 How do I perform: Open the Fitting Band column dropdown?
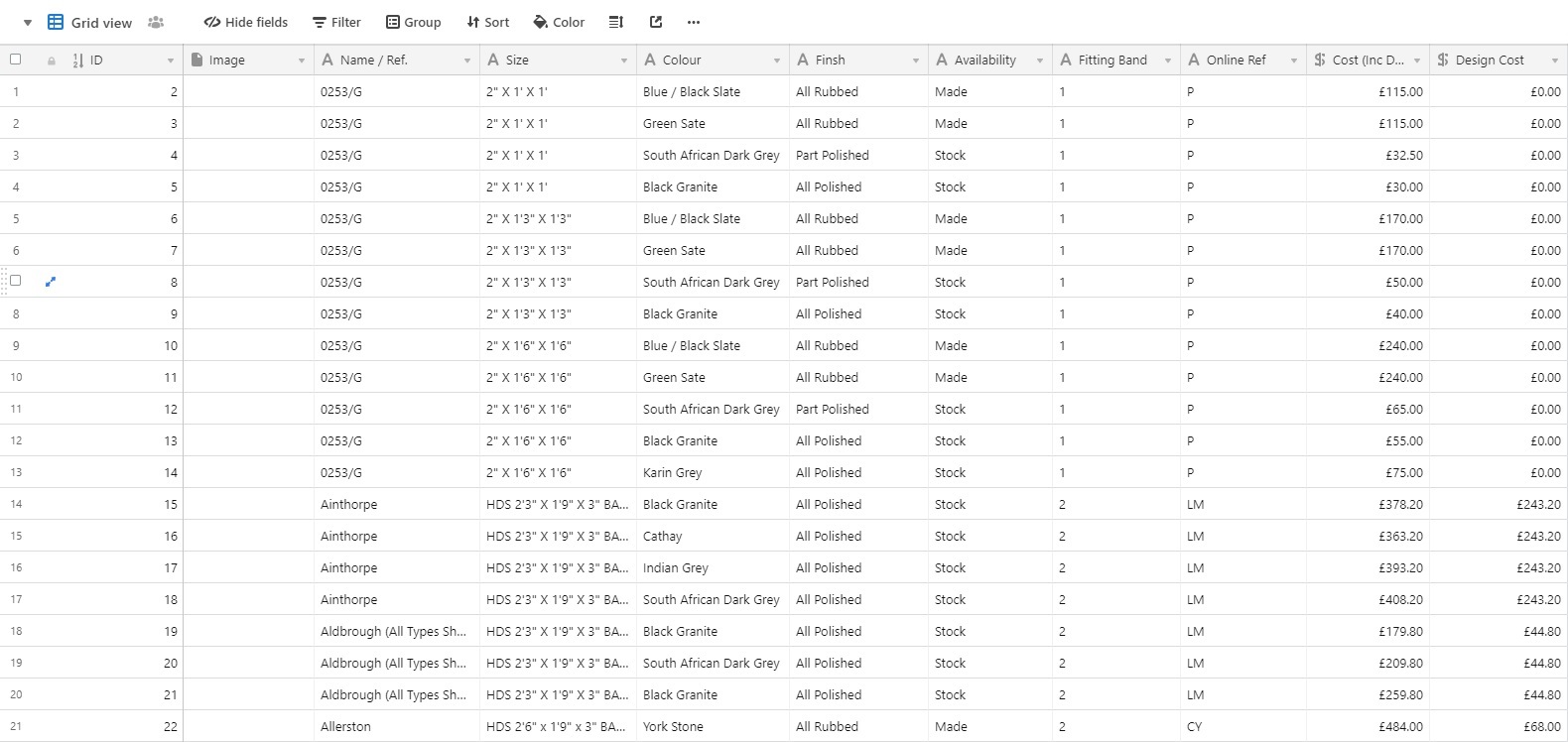[1168, 61]
